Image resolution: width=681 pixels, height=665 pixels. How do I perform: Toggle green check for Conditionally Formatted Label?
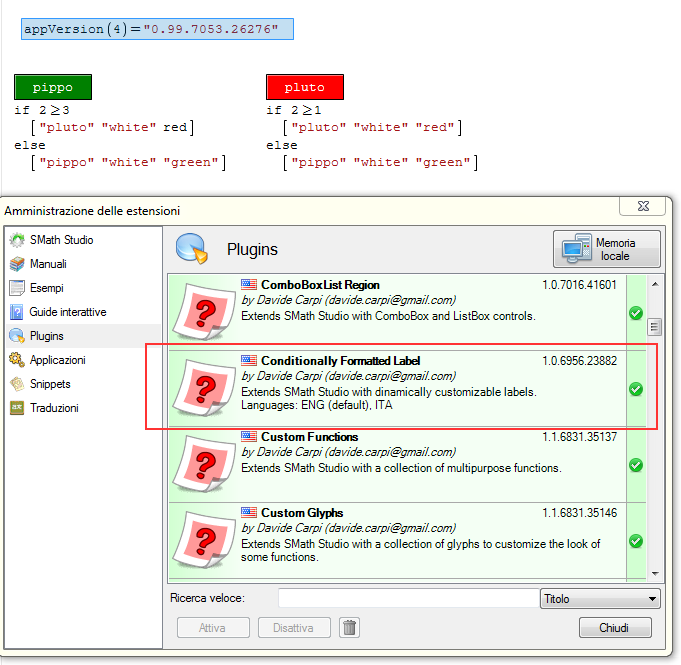(x=635, y=389)
